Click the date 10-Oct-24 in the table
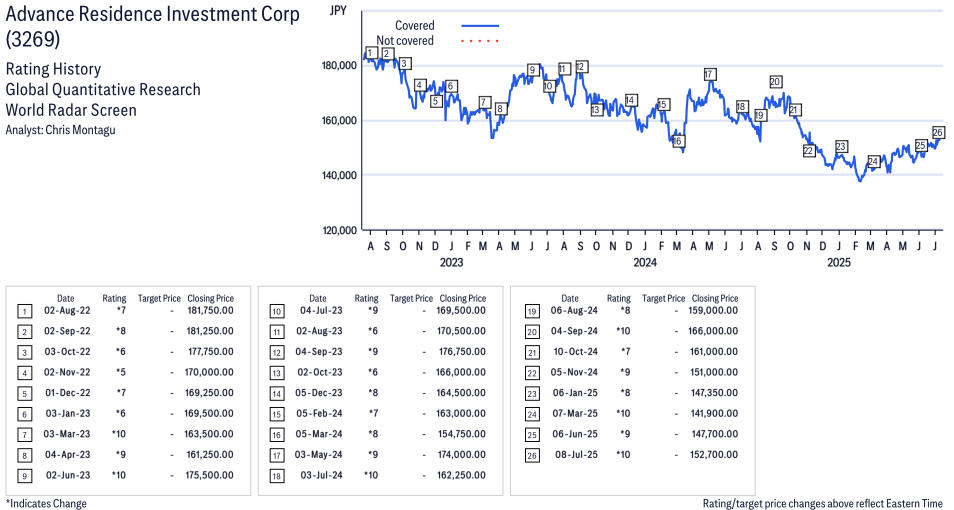954x510 pixels. [576, 352]
